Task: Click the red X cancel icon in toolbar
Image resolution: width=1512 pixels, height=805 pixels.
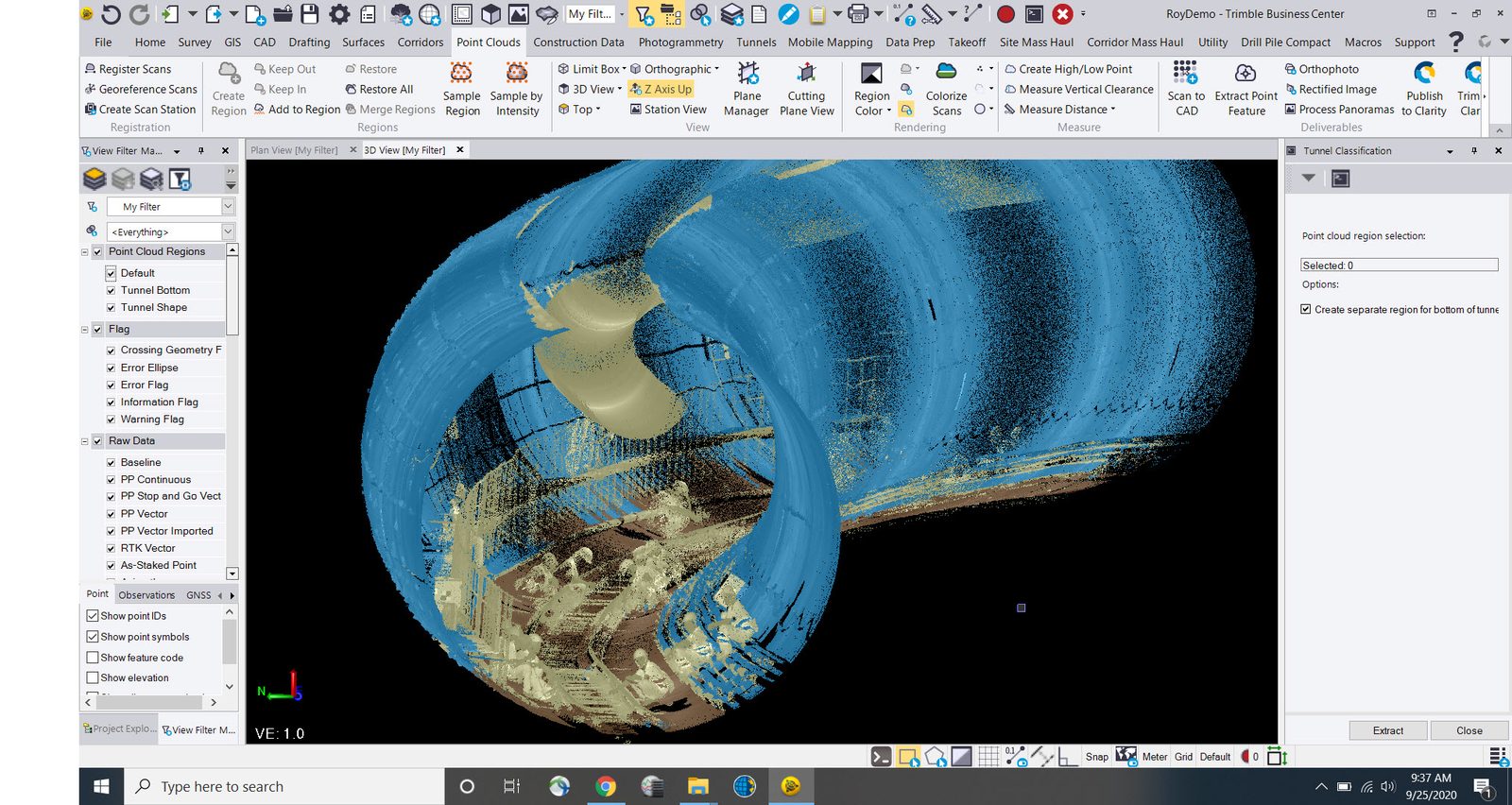Action: click(1063, 14)
